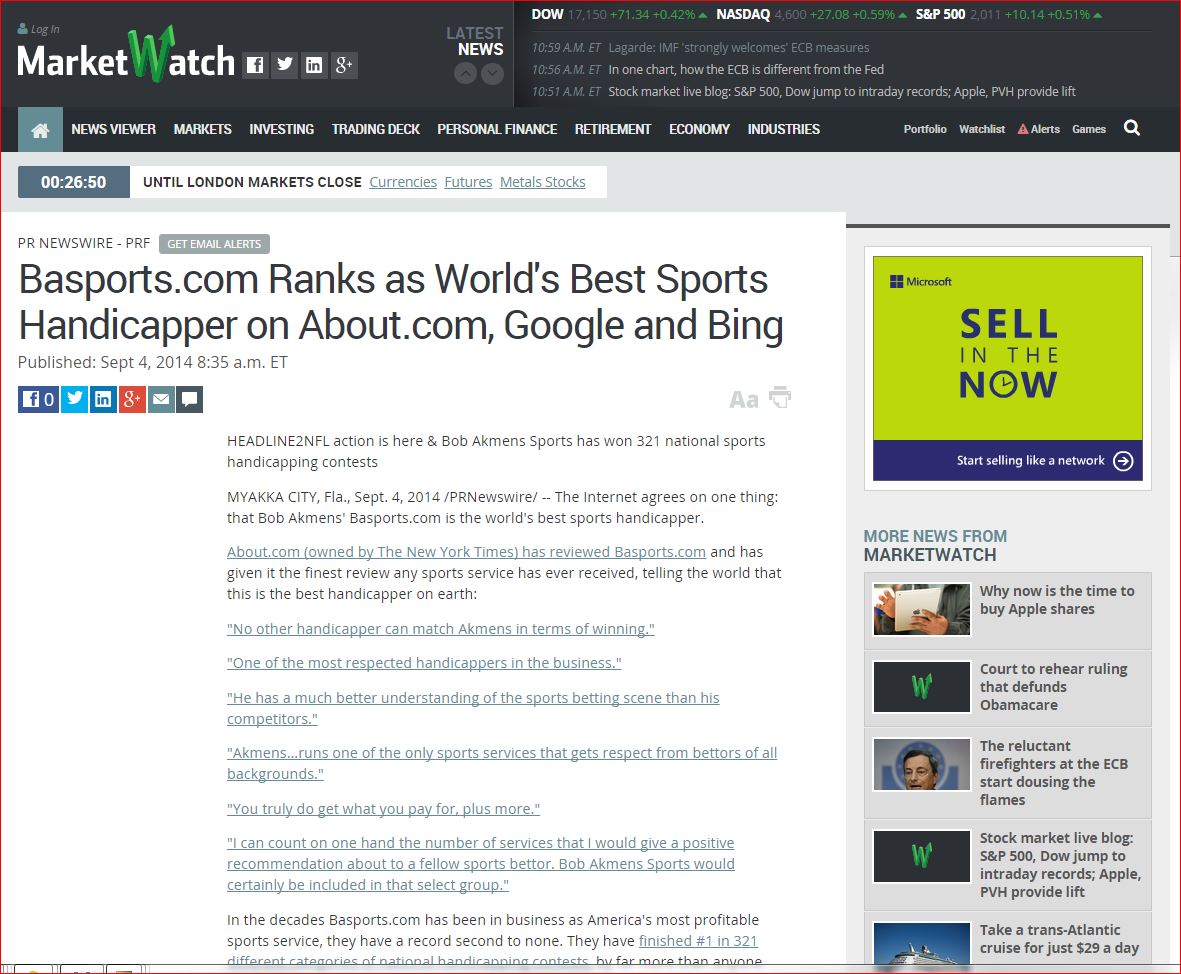The width and height of the screenshot is (1181, 974).
Task: Open 'You truly do get what you pay for' link
Action: pos(383,809)
